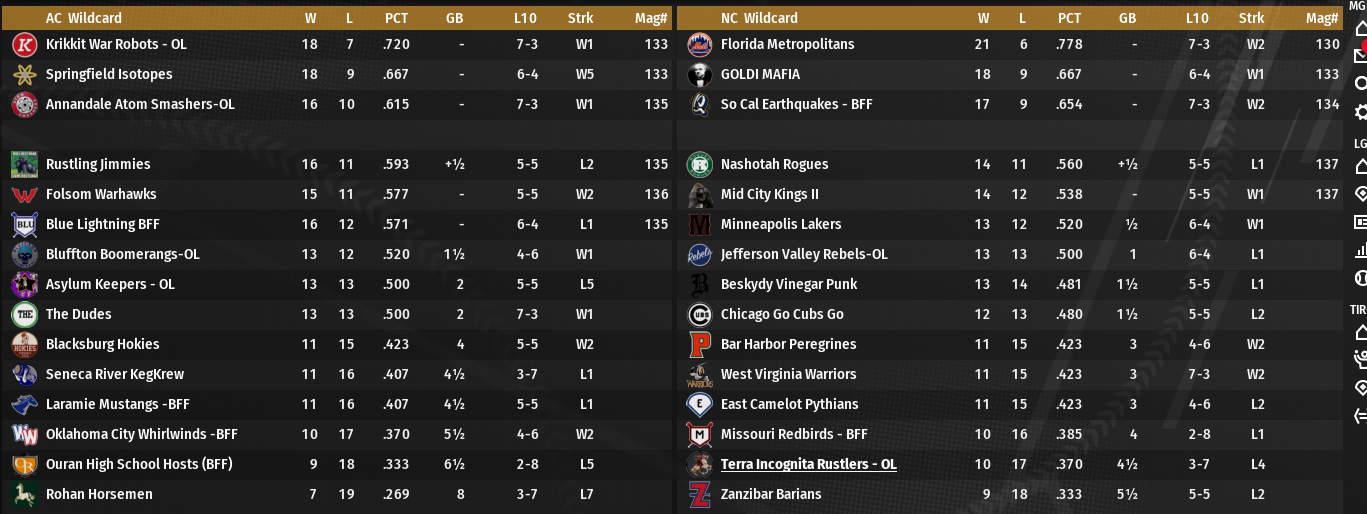This screenshot has width=1367, height=514.
Task: Click the Oklahoma City Whirlwinds logo
Action: (x=24, y=435)
